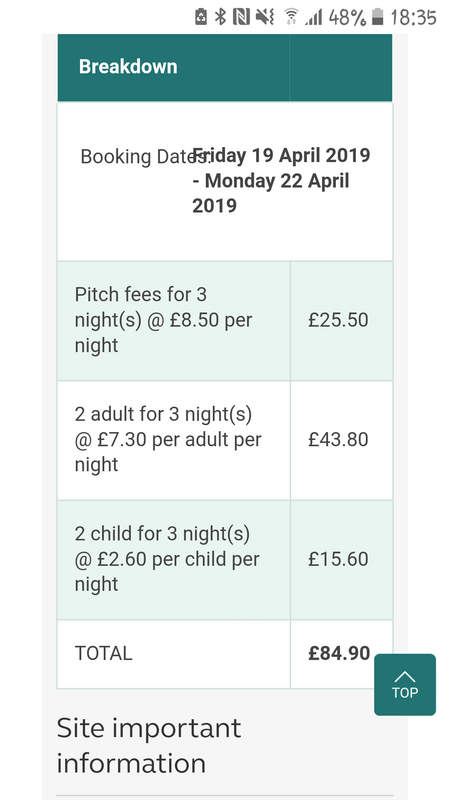This screenshot has width=450, height=800.
Task: Select the 2 child for 3 nights row
Action: tap(225, 560)
